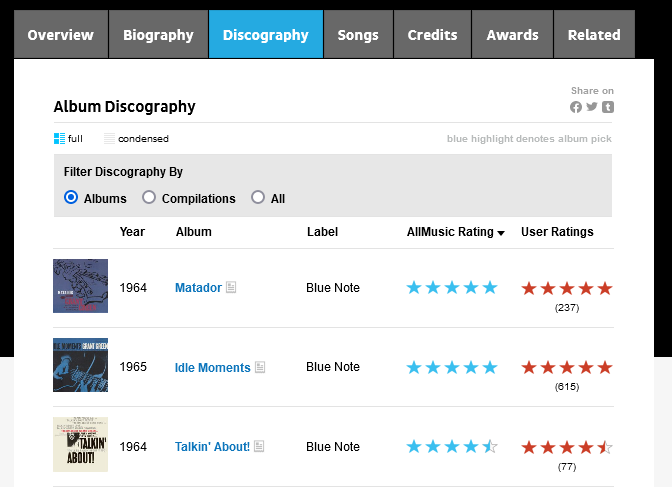Sort by AllMusic Rating column arrow

coord(500,233)
